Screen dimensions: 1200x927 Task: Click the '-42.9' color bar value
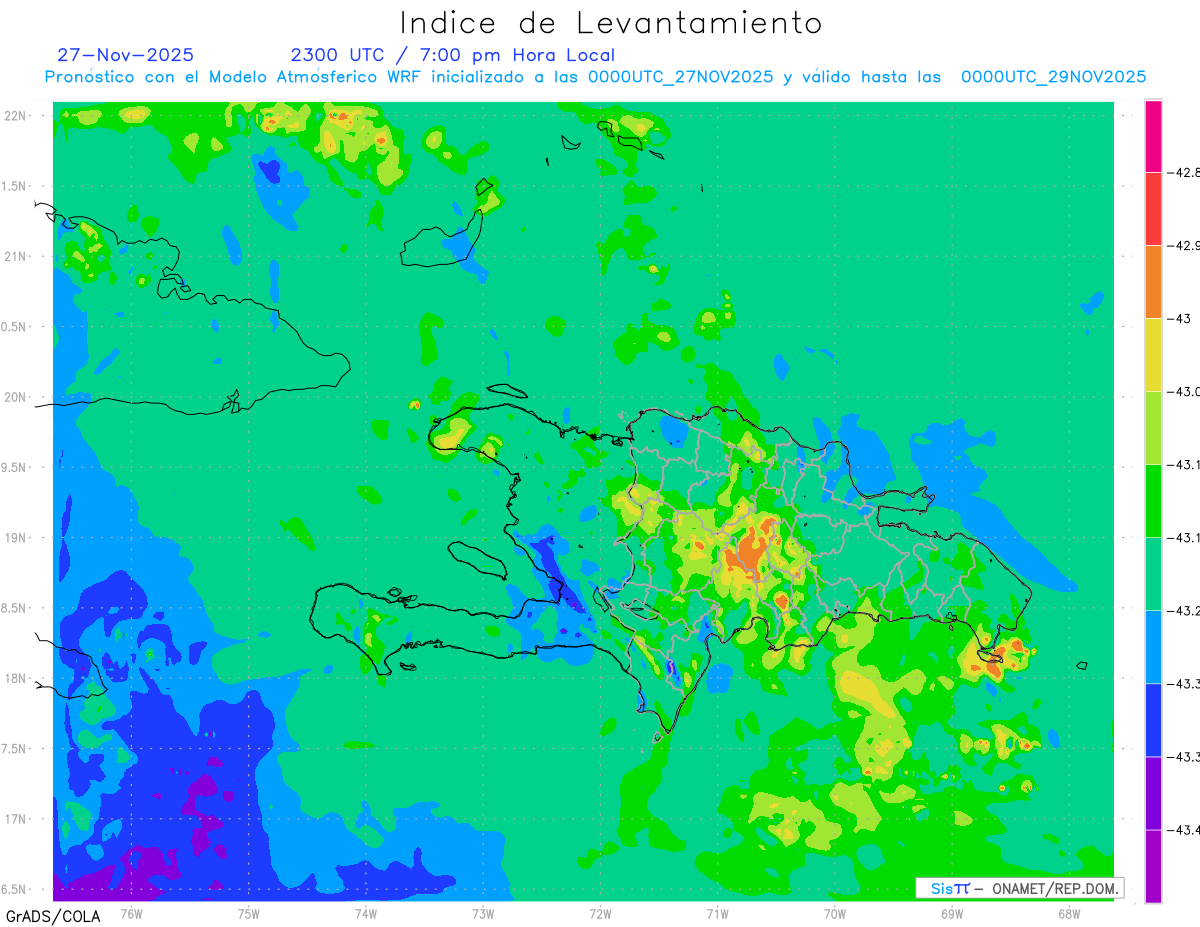[x=1185, y=246]
